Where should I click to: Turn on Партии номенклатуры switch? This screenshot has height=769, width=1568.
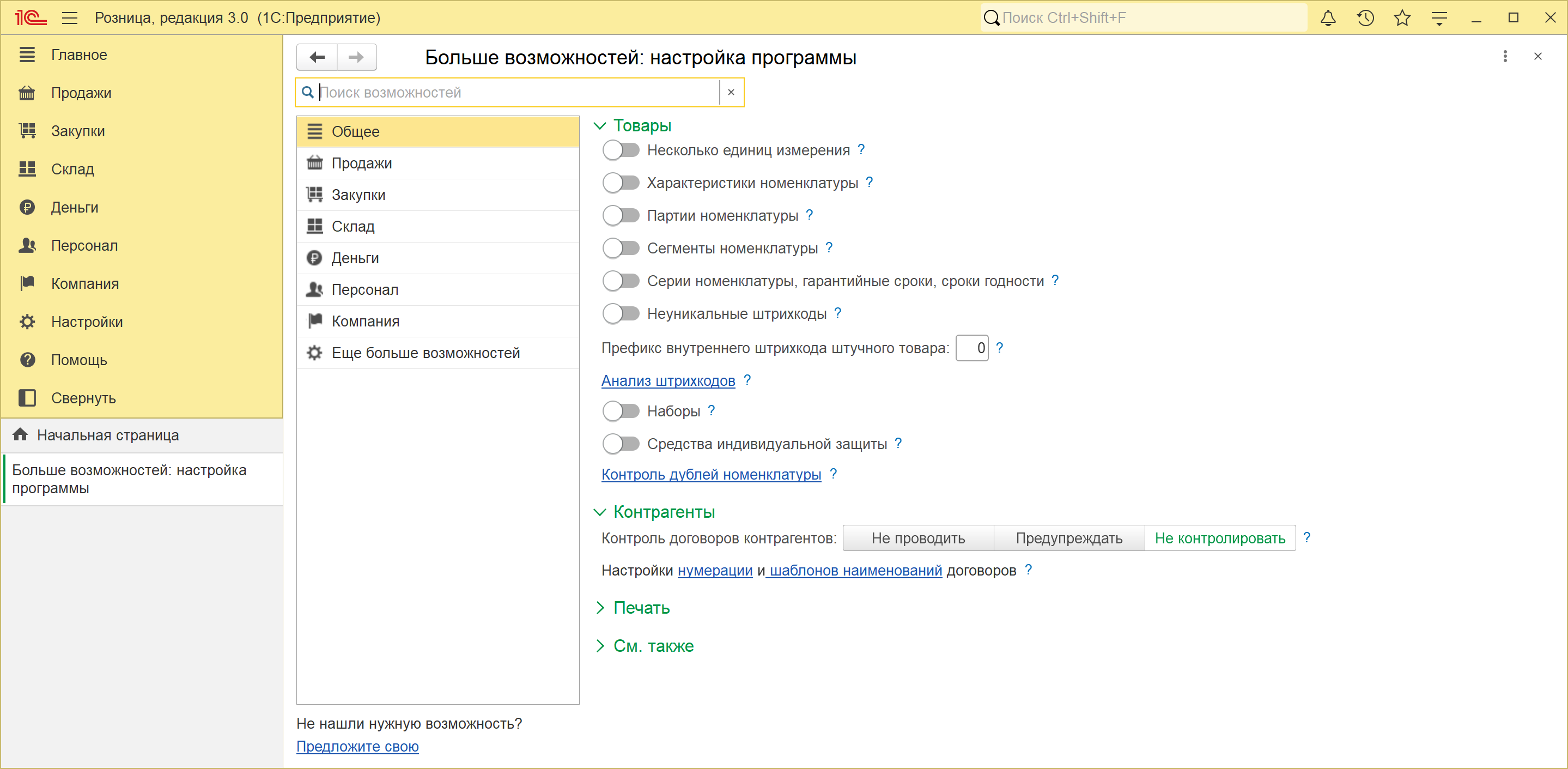click(x=621, y=215)
